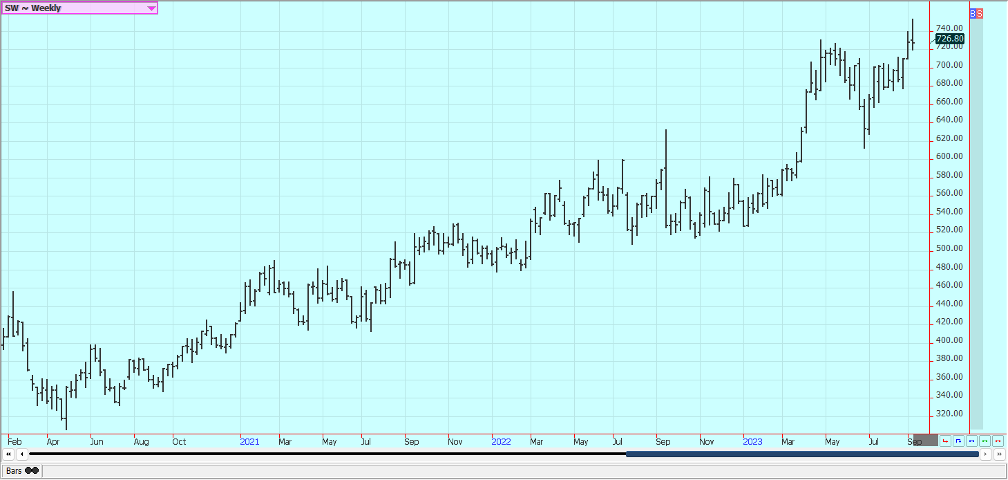The height and width of the screenshot is (480, 1008).
Task: Click the pink dropdown arrow in title
Action: (x=151, y=8)
